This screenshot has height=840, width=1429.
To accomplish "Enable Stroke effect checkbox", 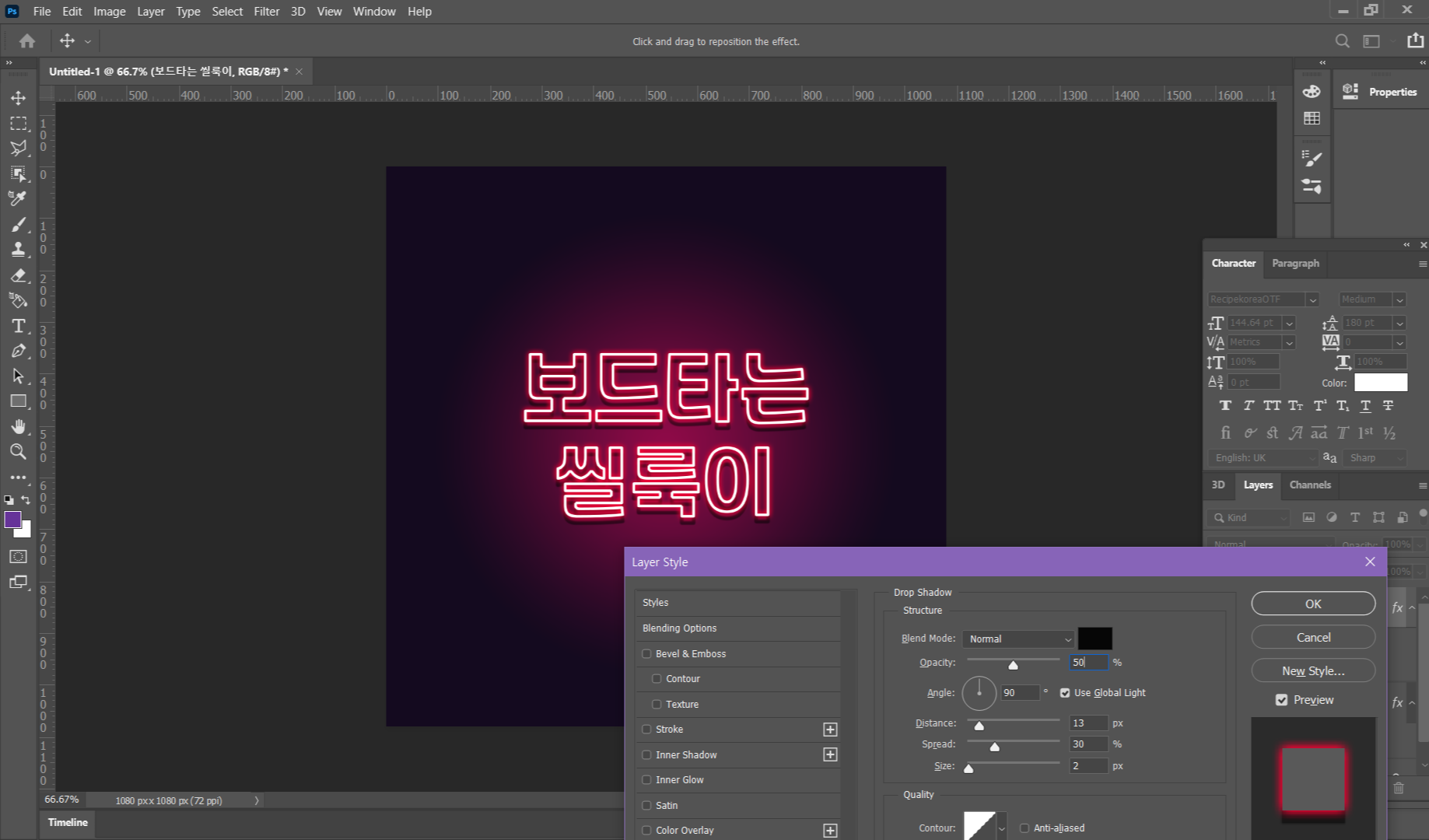I will [646, 729].
